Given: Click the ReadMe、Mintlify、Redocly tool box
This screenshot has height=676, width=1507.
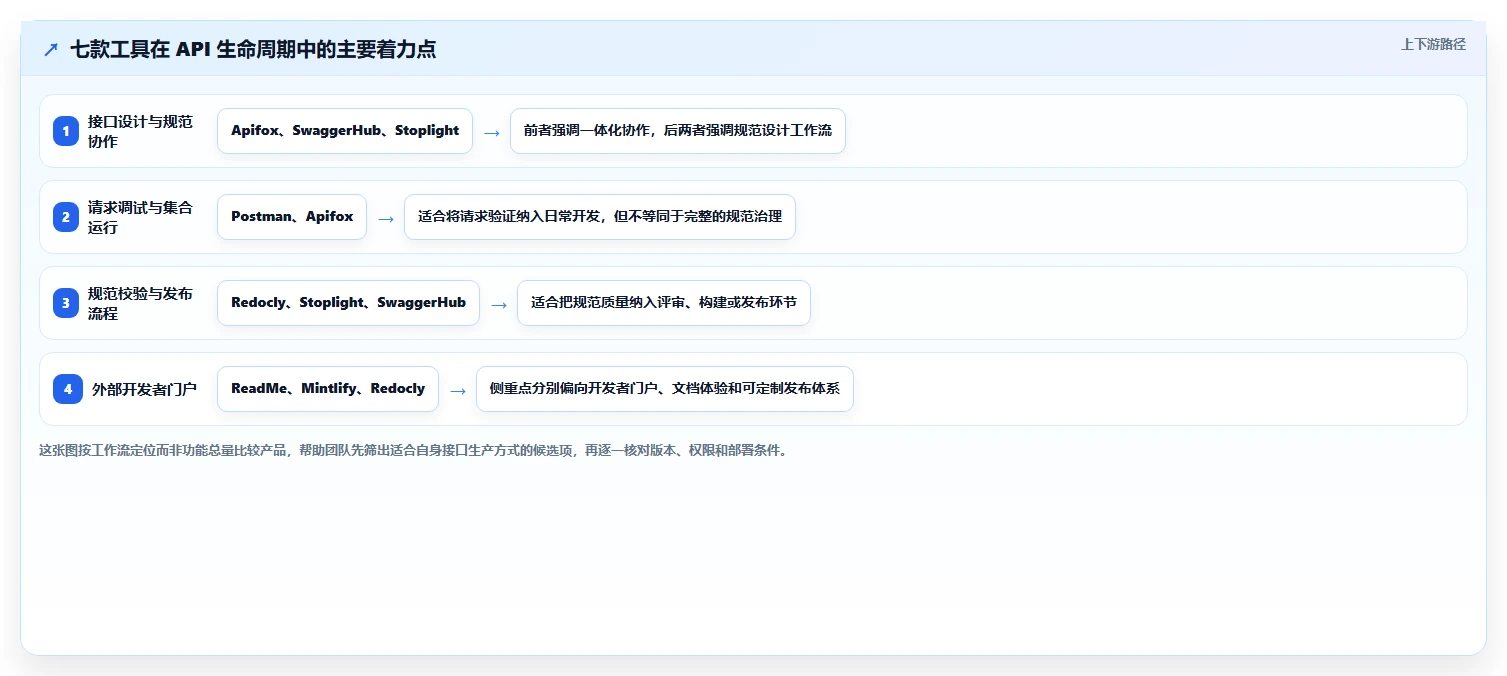Looking at the screenshot, I should (328, 389).
